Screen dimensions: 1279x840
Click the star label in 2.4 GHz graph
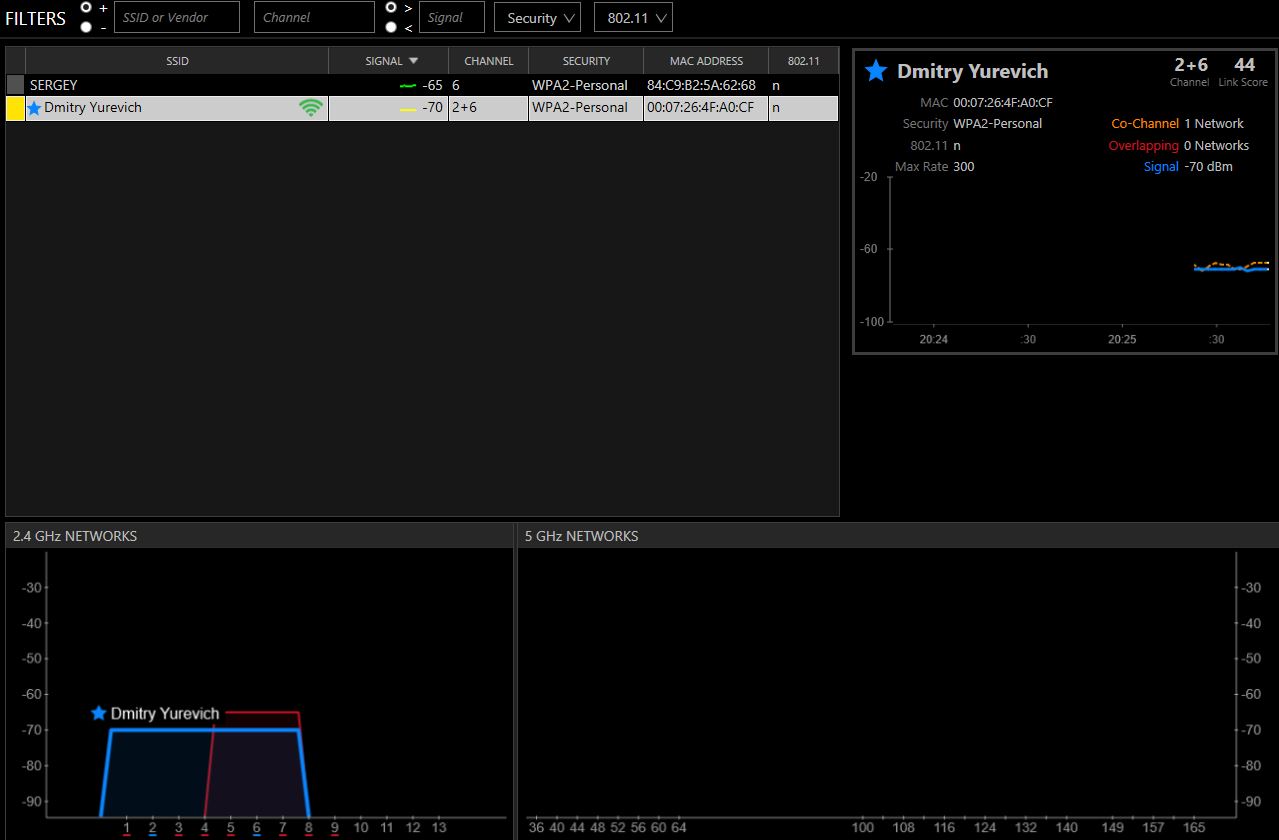pyautogui.click(x=98, y=713)
